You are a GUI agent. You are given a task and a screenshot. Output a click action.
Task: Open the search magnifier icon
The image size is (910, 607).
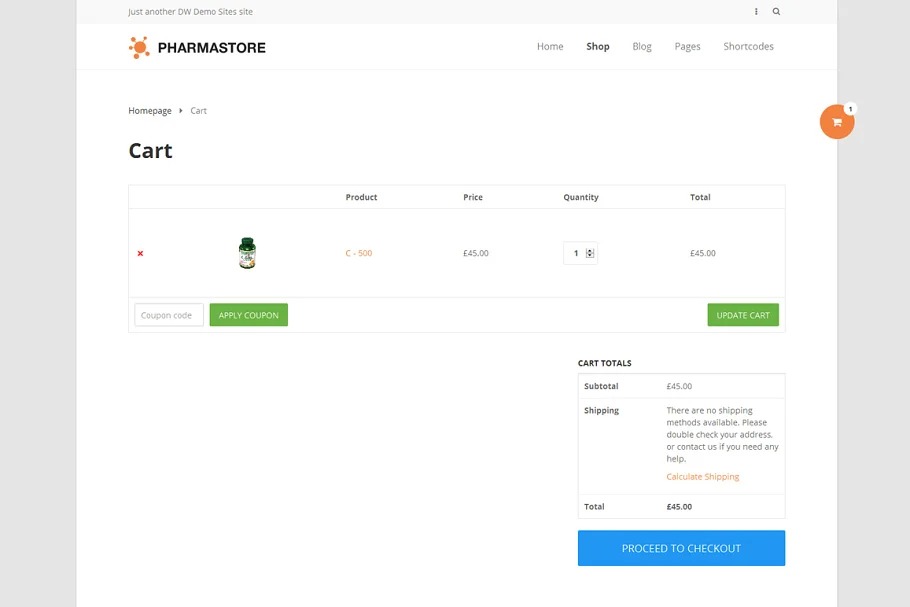776,12
